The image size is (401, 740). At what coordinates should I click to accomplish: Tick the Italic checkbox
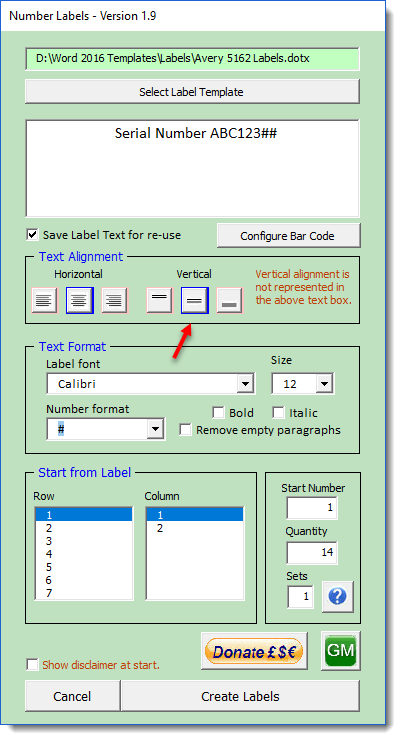(278, 412)
